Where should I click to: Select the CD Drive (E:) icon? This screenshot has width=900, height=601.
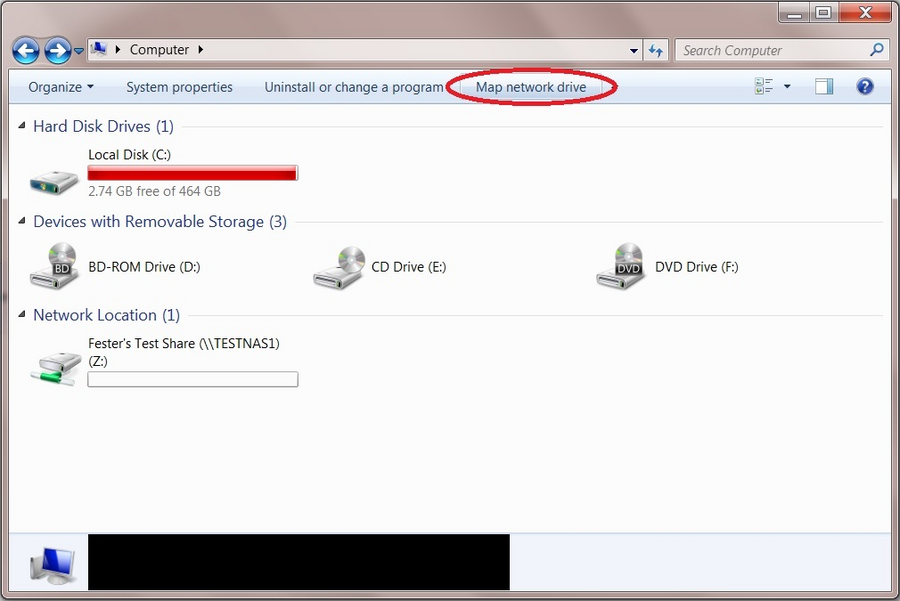pyautogui.click(x=337, y=267)
